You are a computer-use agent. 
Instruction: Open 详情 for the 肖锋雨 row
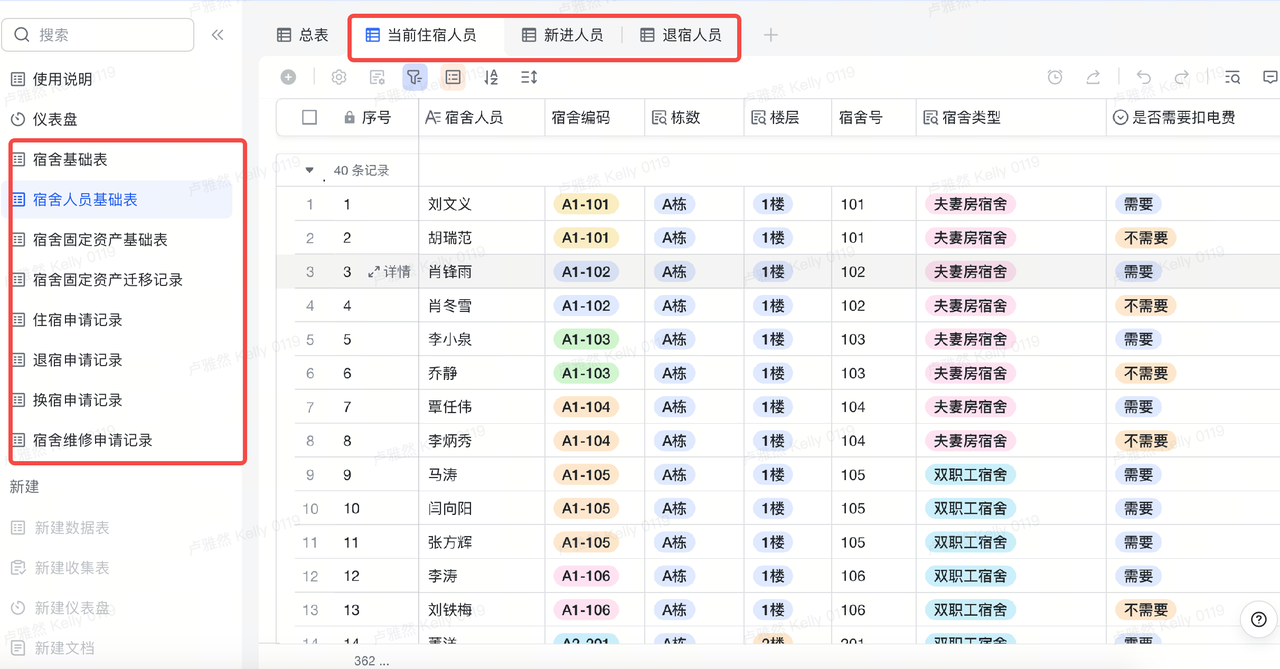tap(389, 272)
